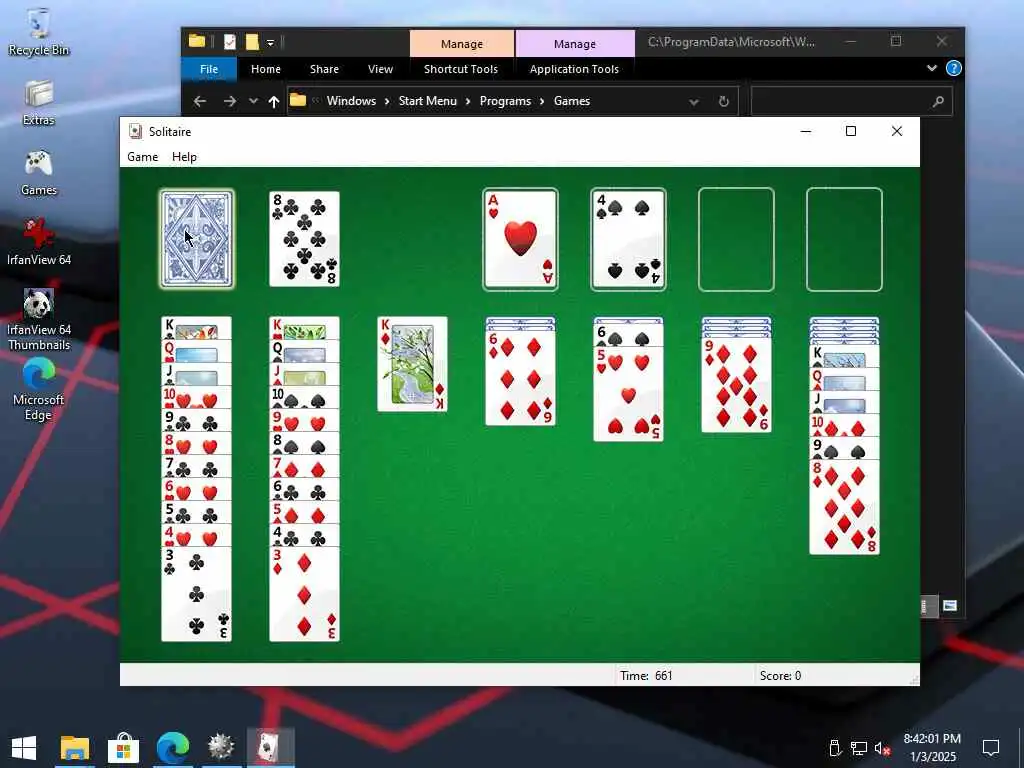
Task: Select the 8 of diamonds in last column
Action: [844, 507]
